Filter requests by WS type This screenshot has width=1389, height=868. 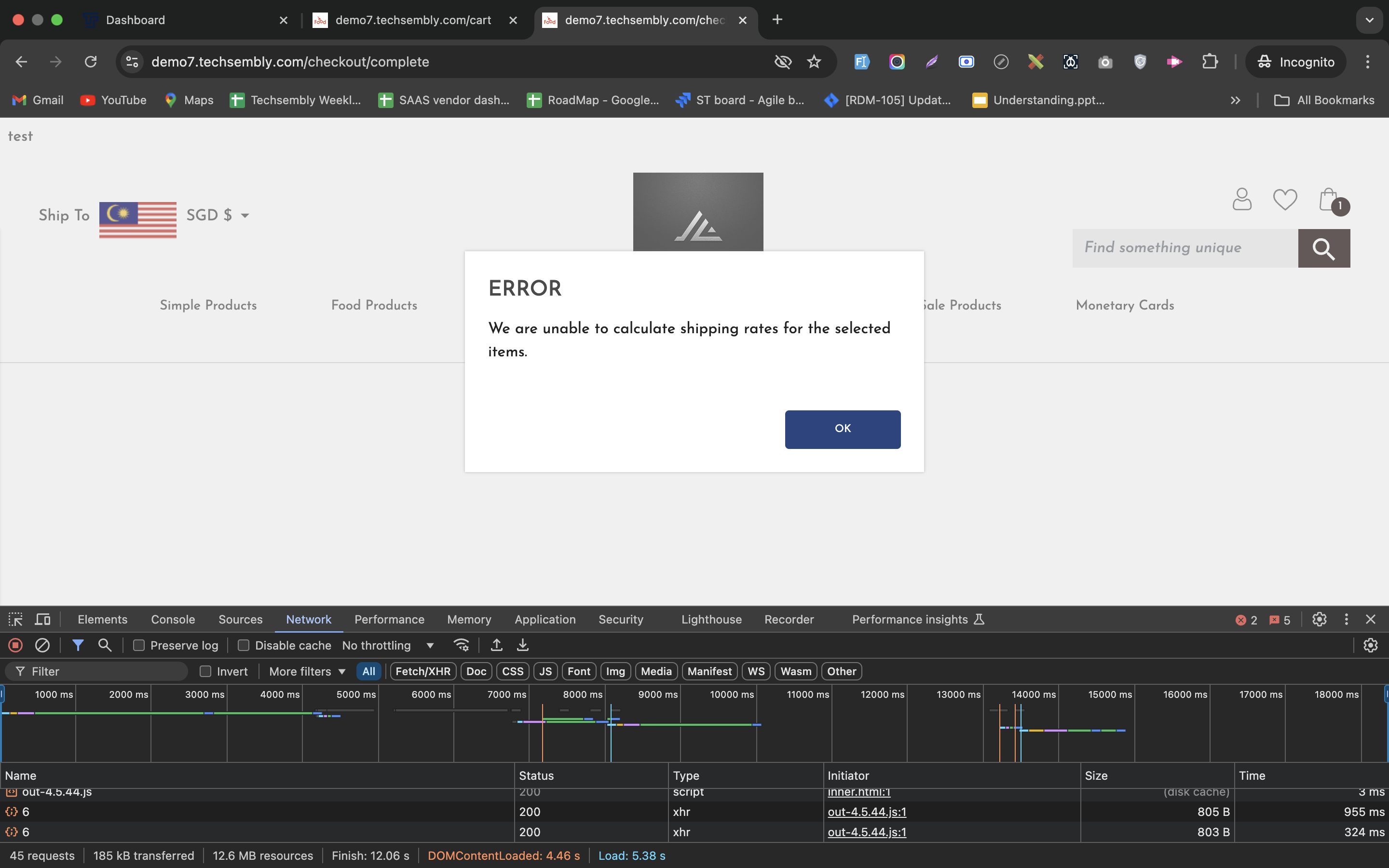(x=756, y=671)
